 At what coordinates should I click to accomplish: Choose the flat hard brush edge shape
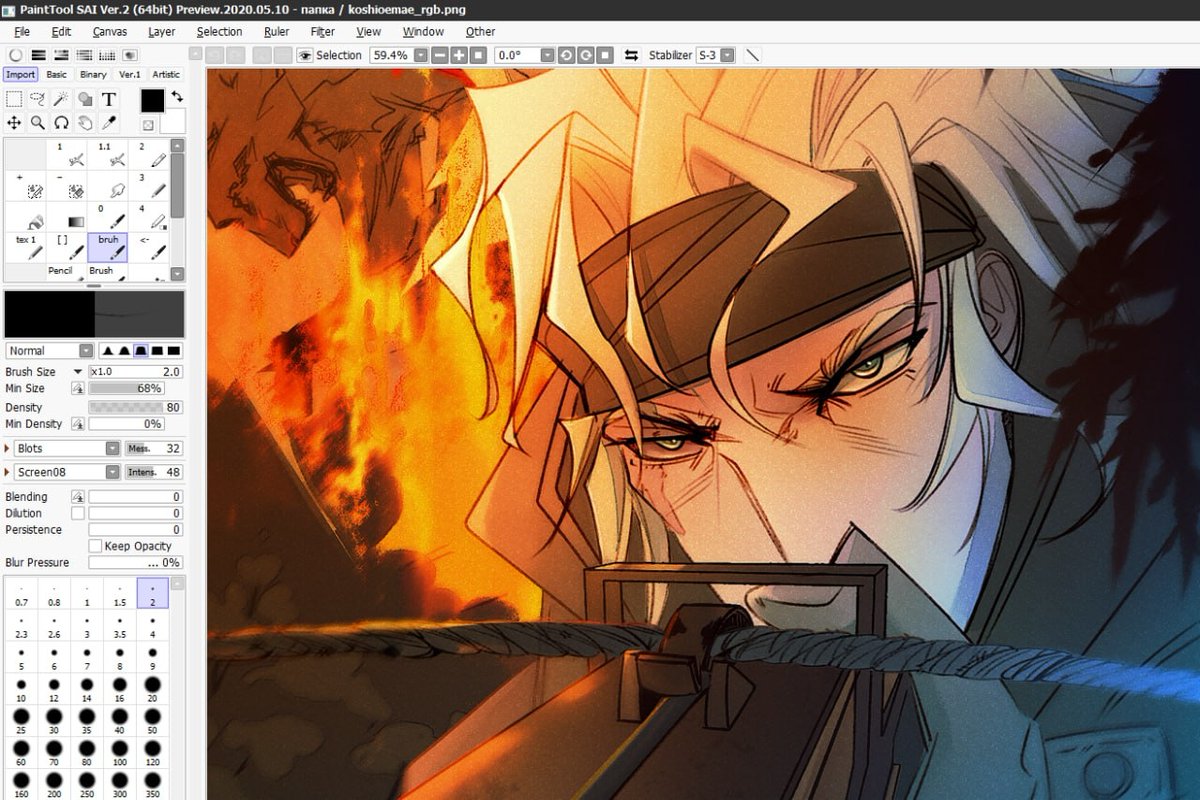(174, 351)
